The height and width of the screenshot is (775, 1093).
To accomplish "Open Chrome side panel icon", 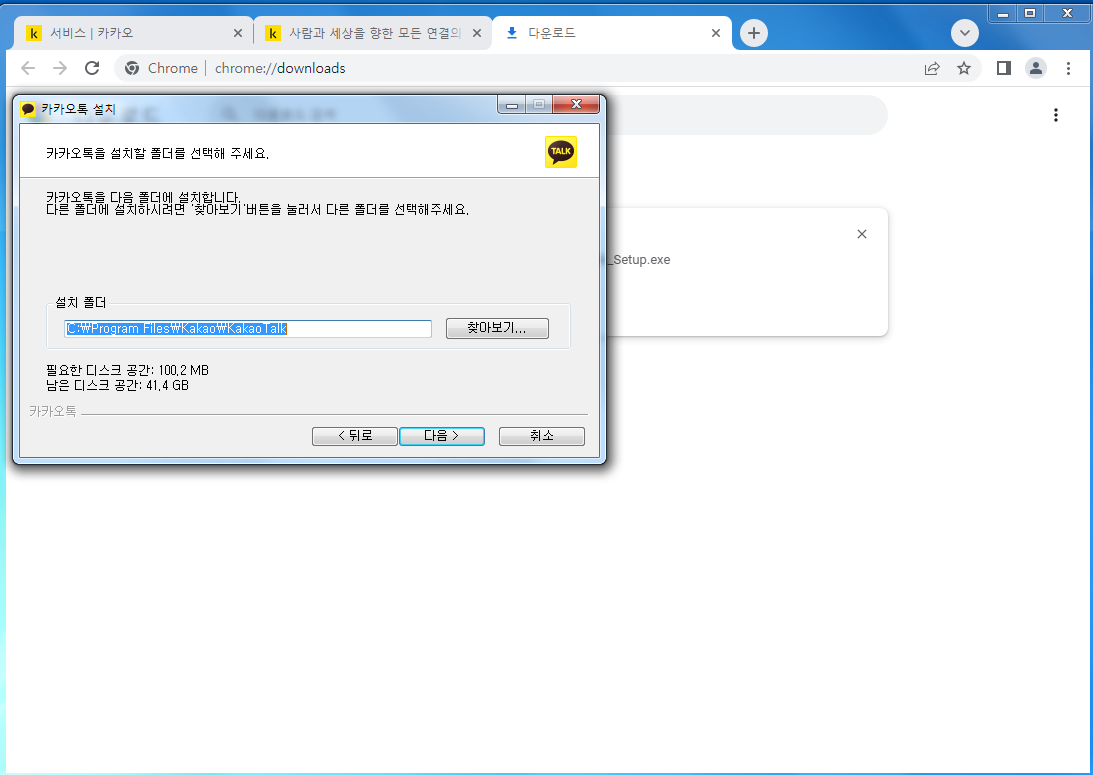I will [1004, 68].
